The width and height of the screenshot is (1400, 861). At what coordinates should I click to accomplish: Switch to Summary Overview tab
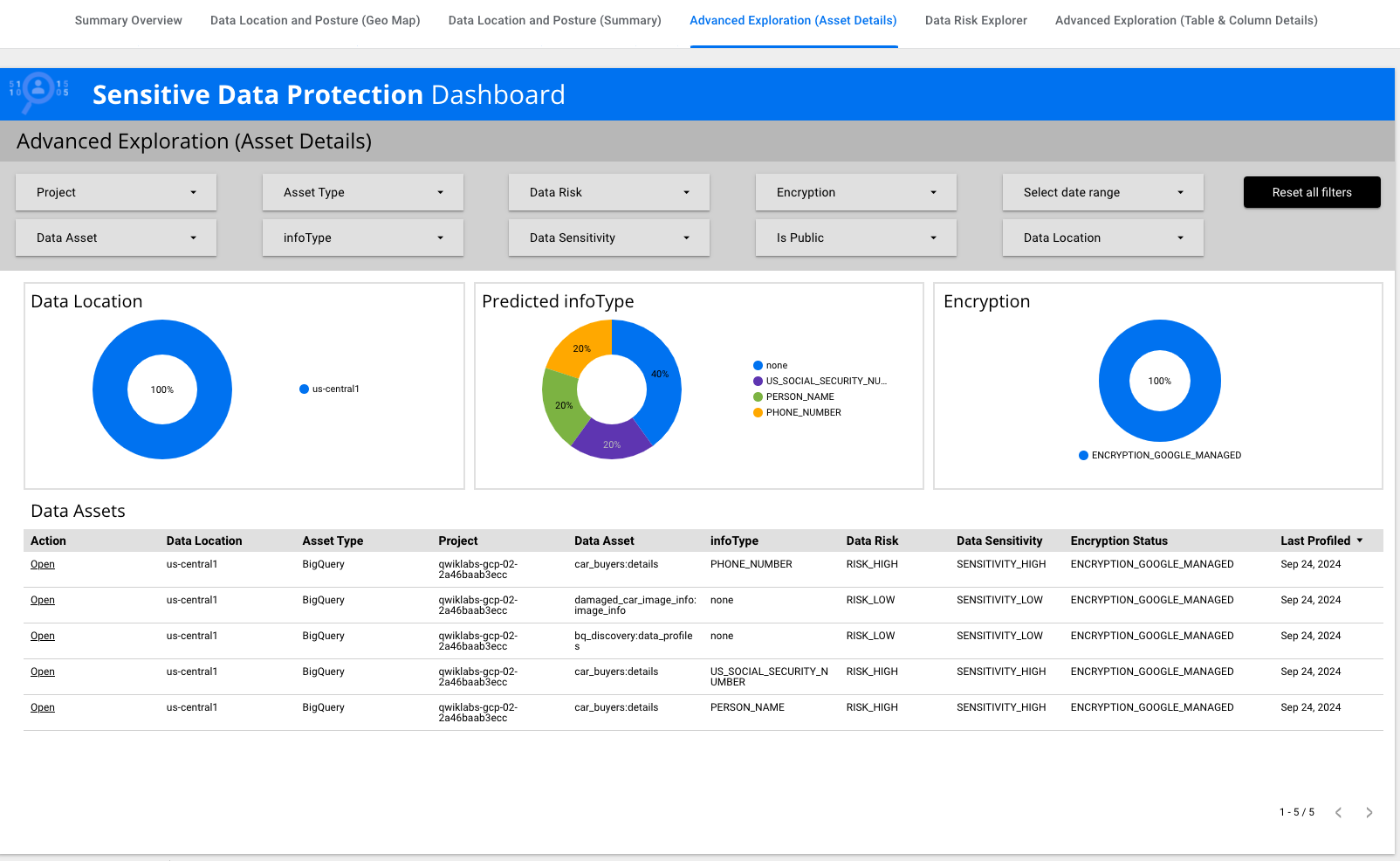click(128, 20)
